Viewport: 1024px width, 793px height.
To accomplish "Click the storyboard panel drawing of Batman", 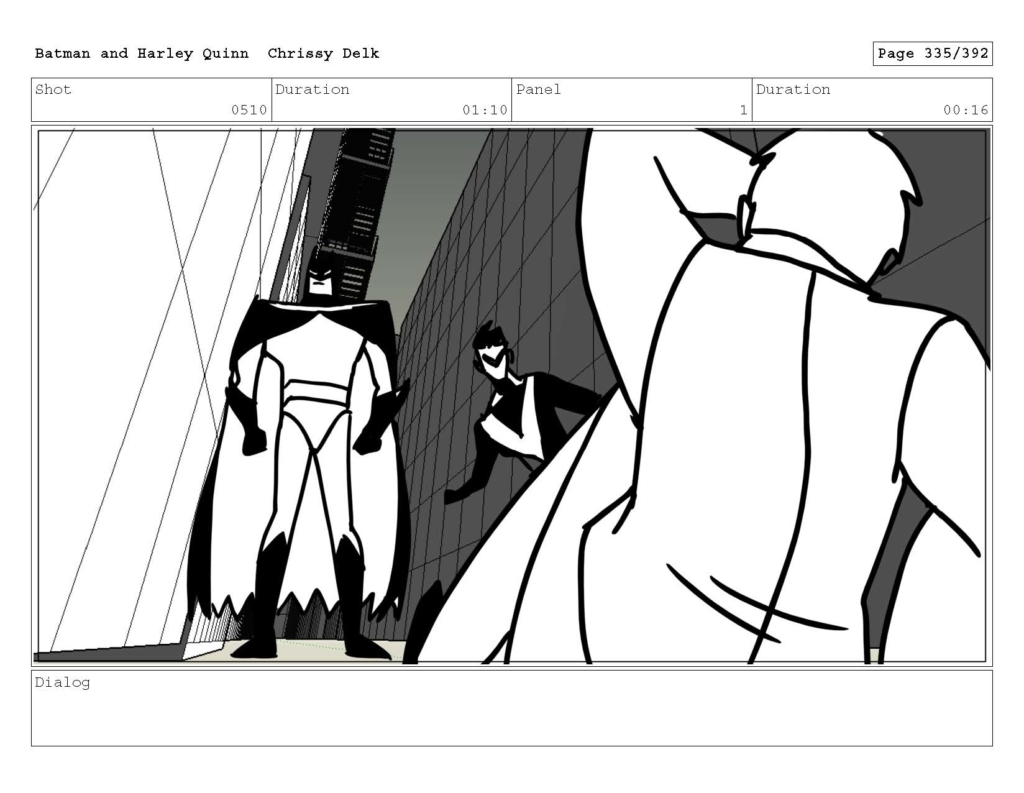I will (x=512, y=396).
